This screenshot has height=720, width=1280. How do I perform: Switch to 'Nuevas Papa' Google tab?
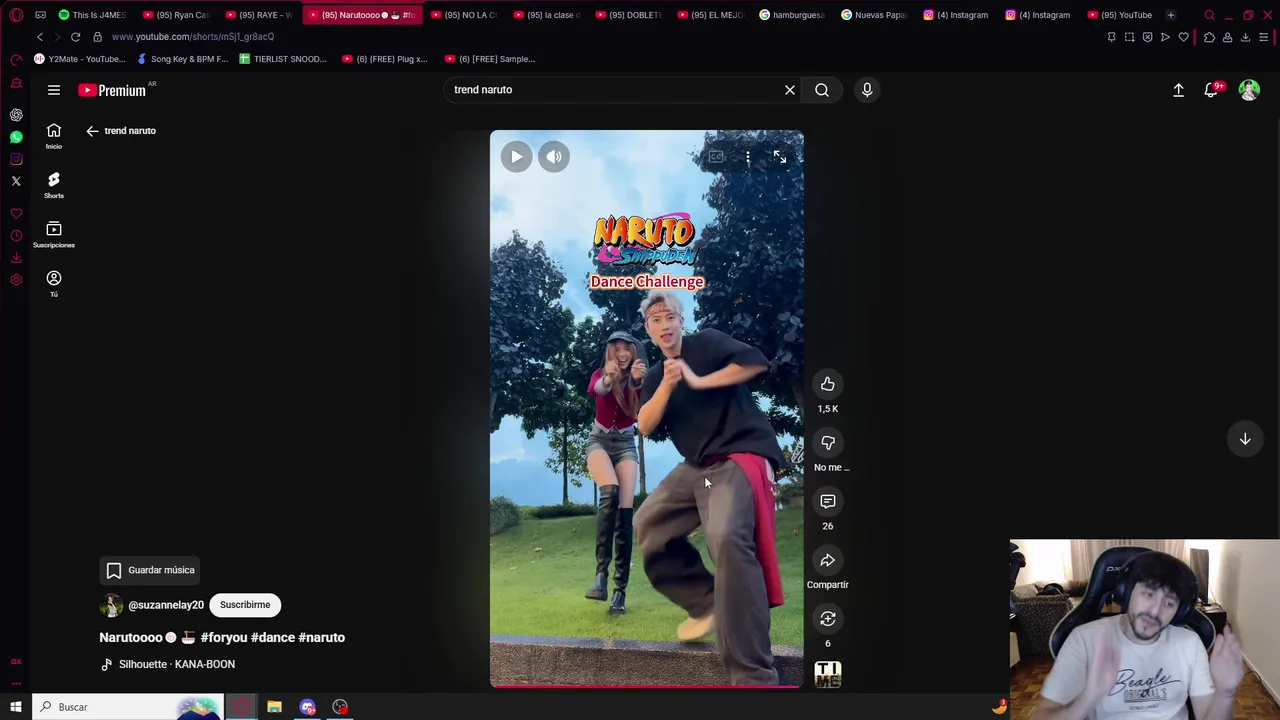point(874,15)
